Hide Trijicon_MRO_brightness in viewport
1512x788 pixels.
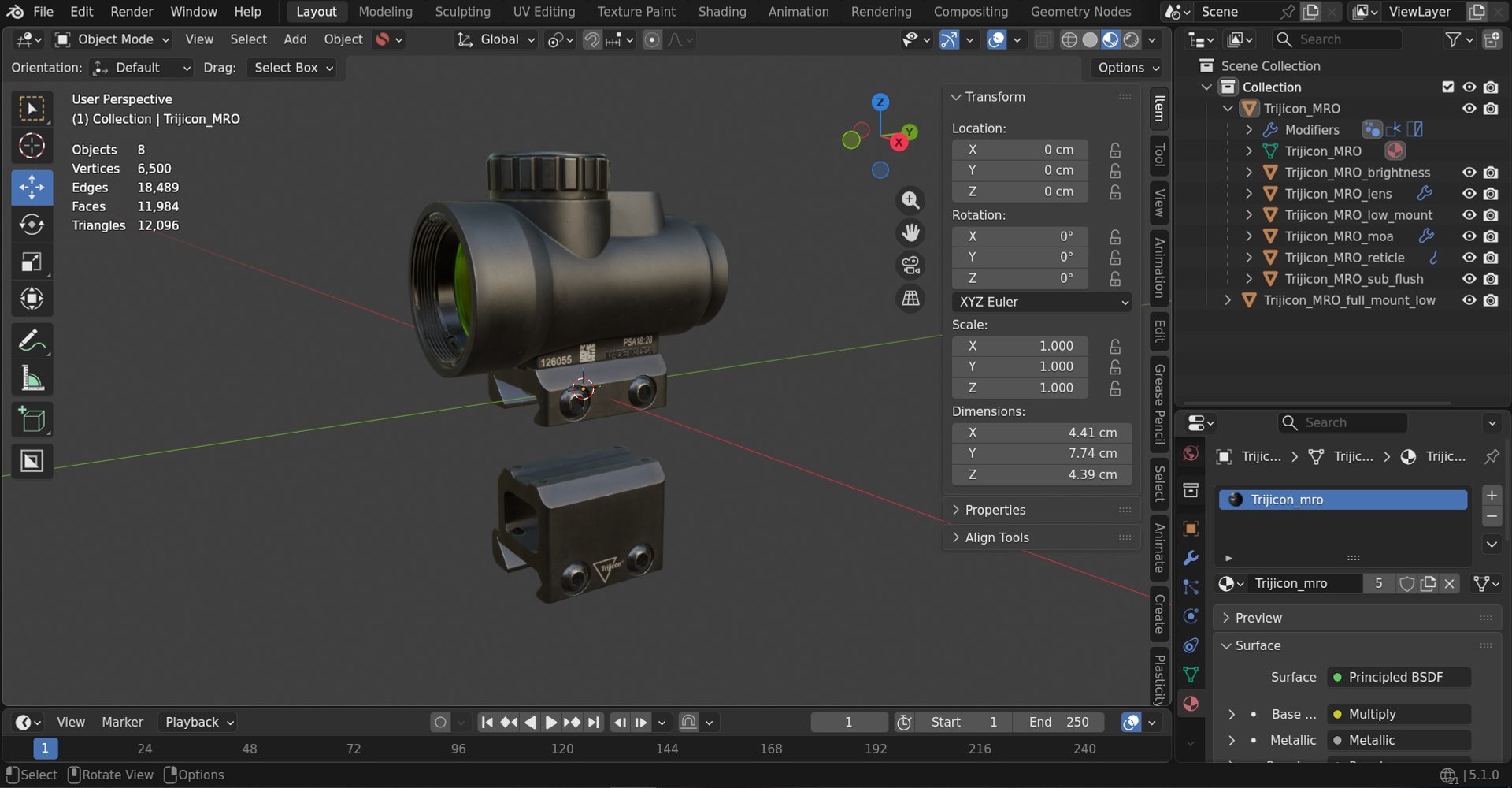coord(1469,173)
